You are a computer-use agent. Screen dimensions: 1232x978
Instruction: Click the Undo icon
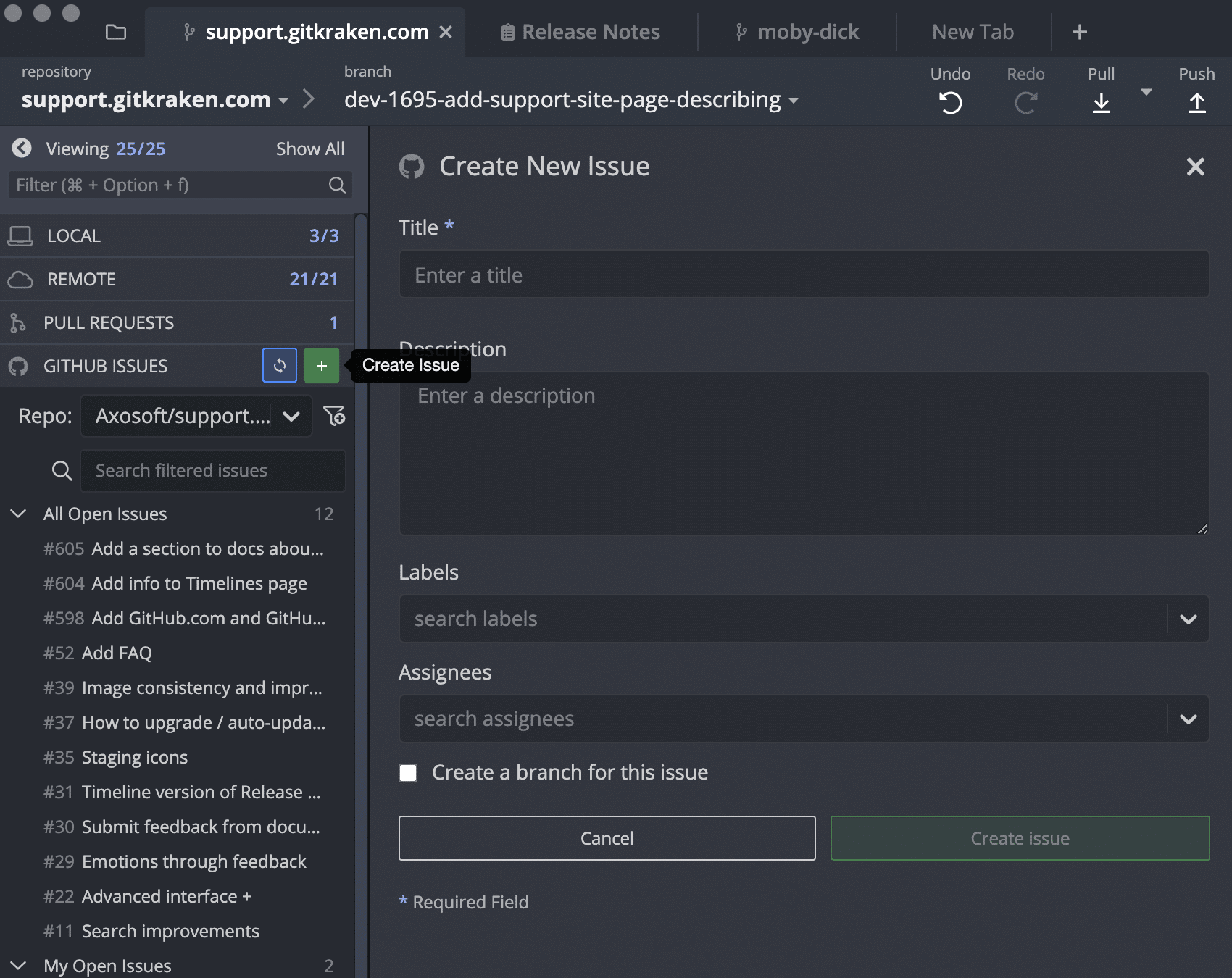950,103
